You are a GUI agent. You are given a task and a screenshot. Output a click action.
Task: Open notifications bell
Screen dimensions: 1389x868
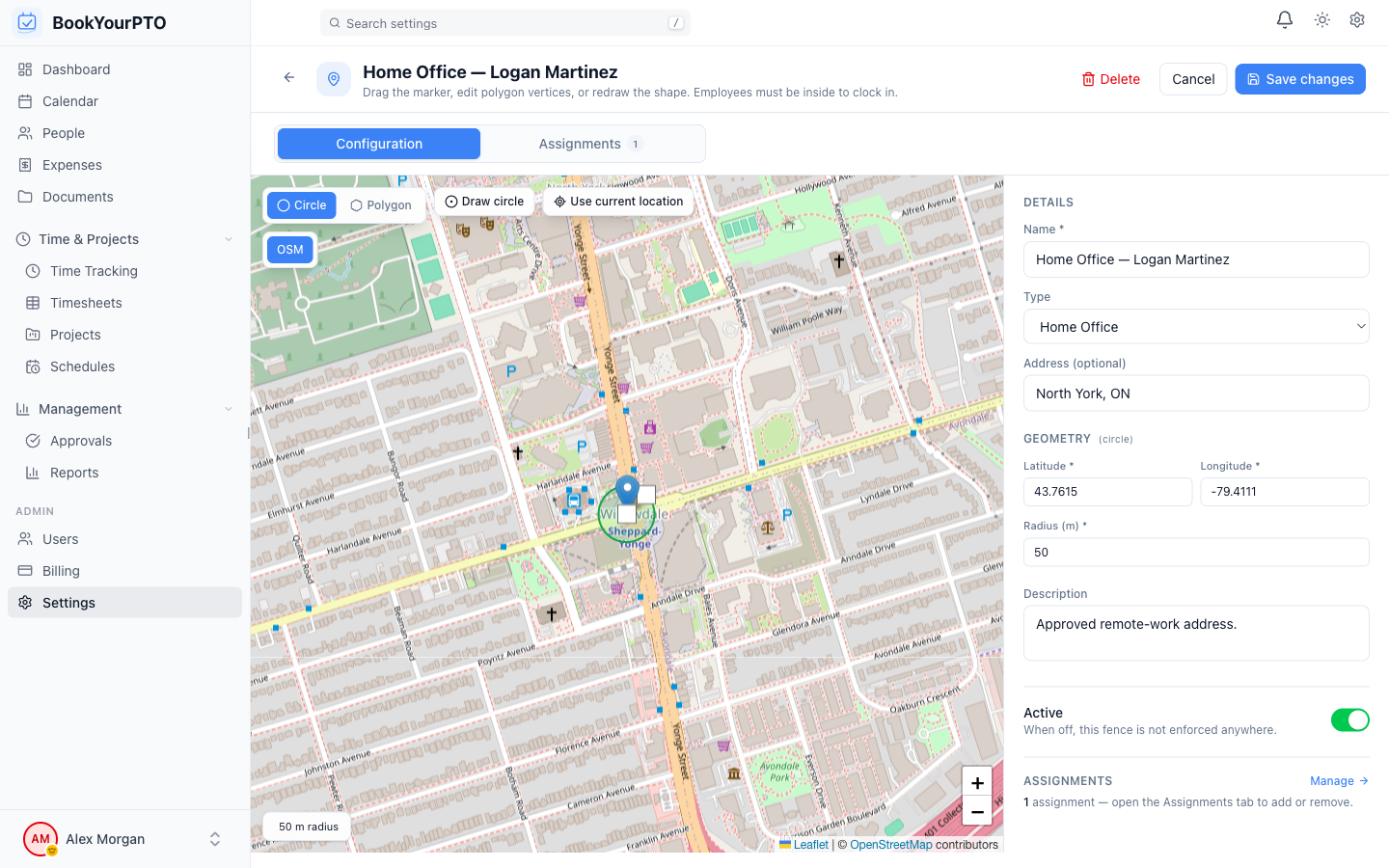1285,19
